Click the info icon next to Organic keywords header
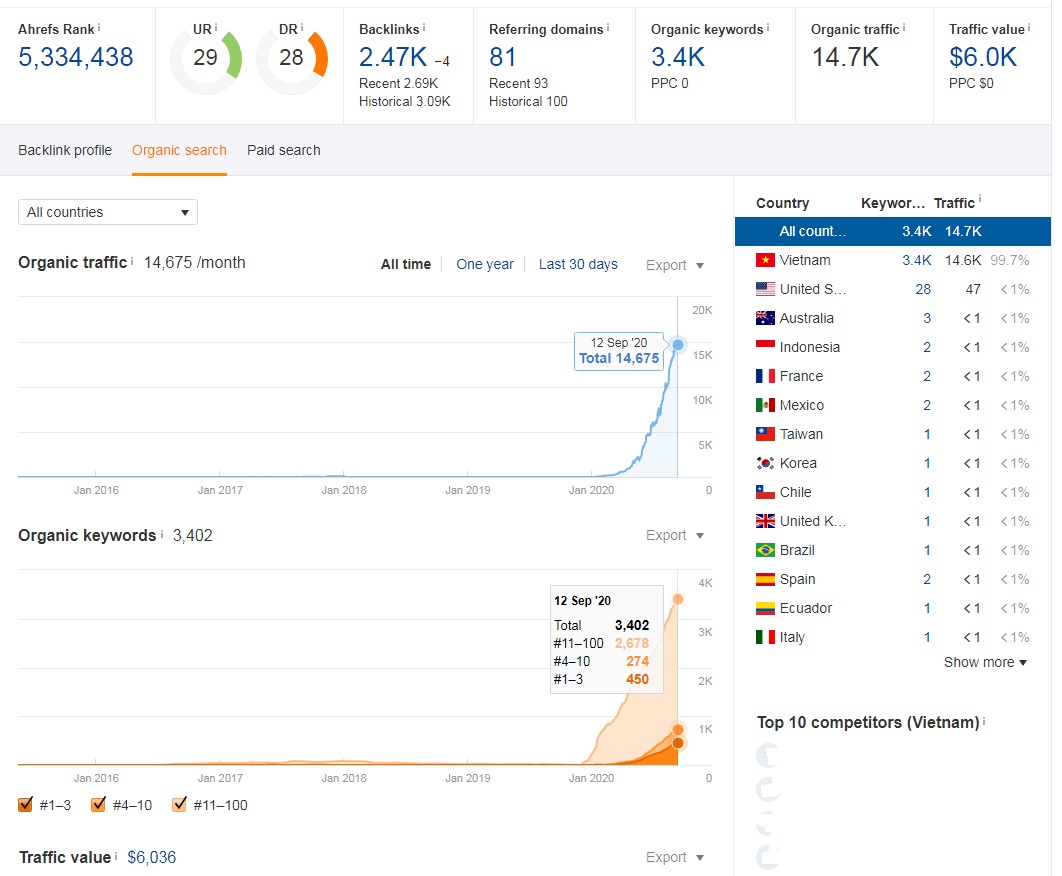The height and width of the screenshot is (876, 1062). (x=767, y=27)
